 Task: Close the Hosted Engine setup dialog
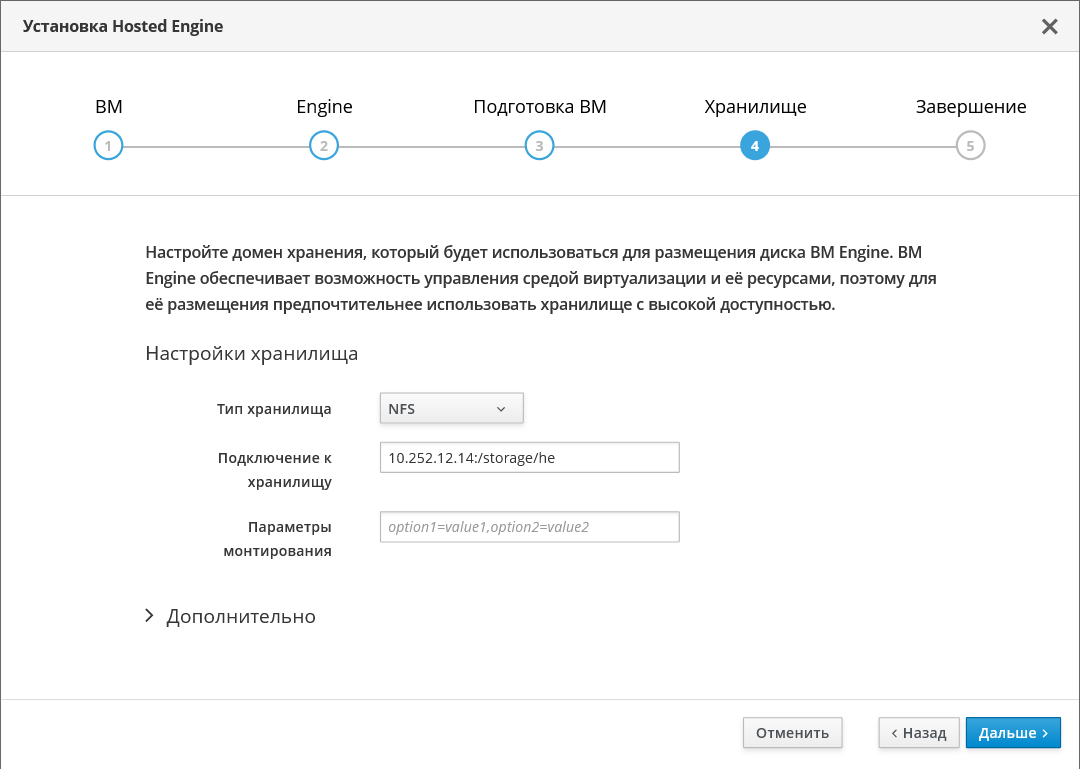click(1050, 26)
